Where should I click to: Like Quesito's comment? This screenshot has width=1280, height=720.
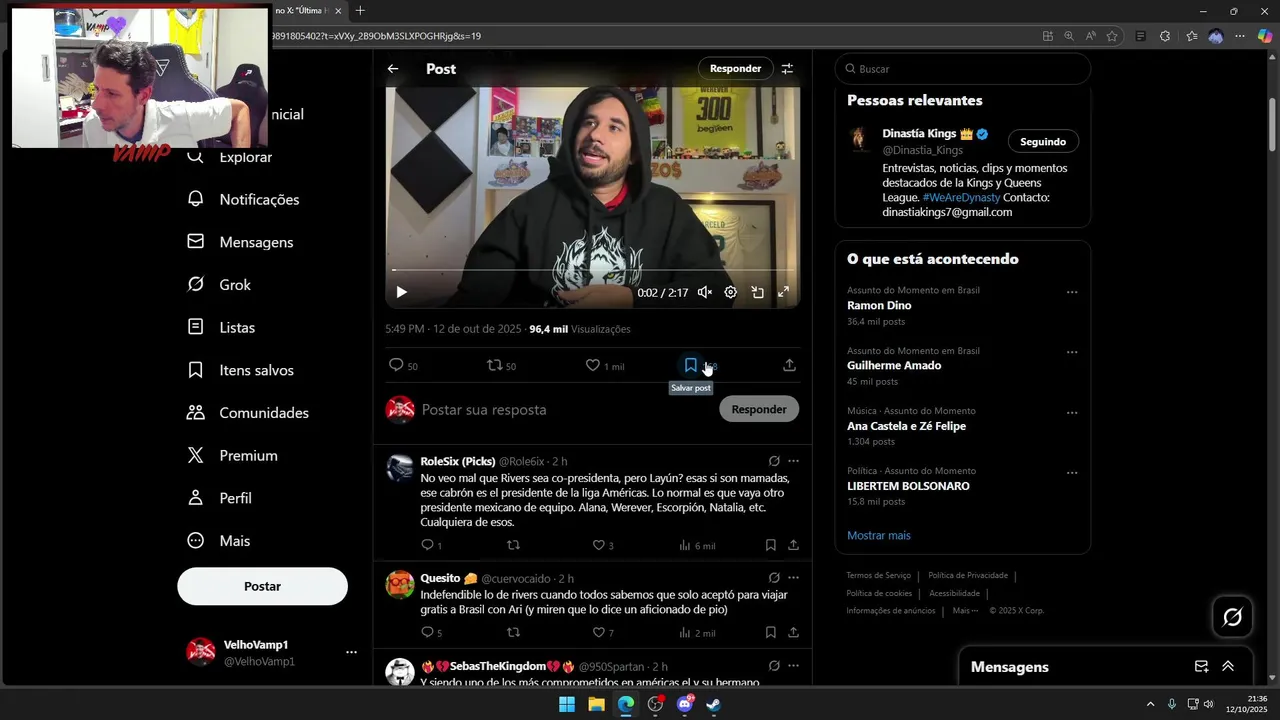[603, 632]
